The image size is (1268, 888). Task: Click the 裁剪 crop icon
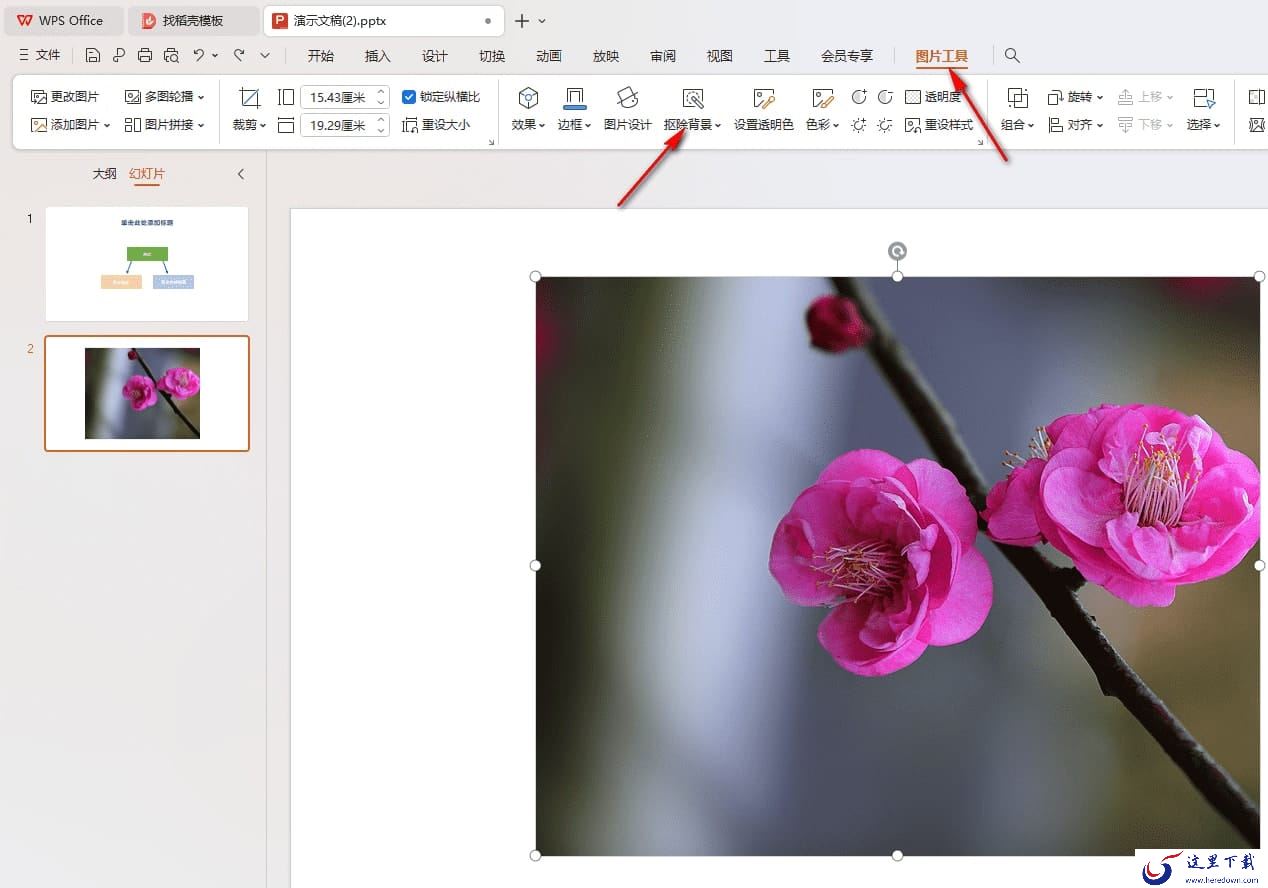(249, 98)
